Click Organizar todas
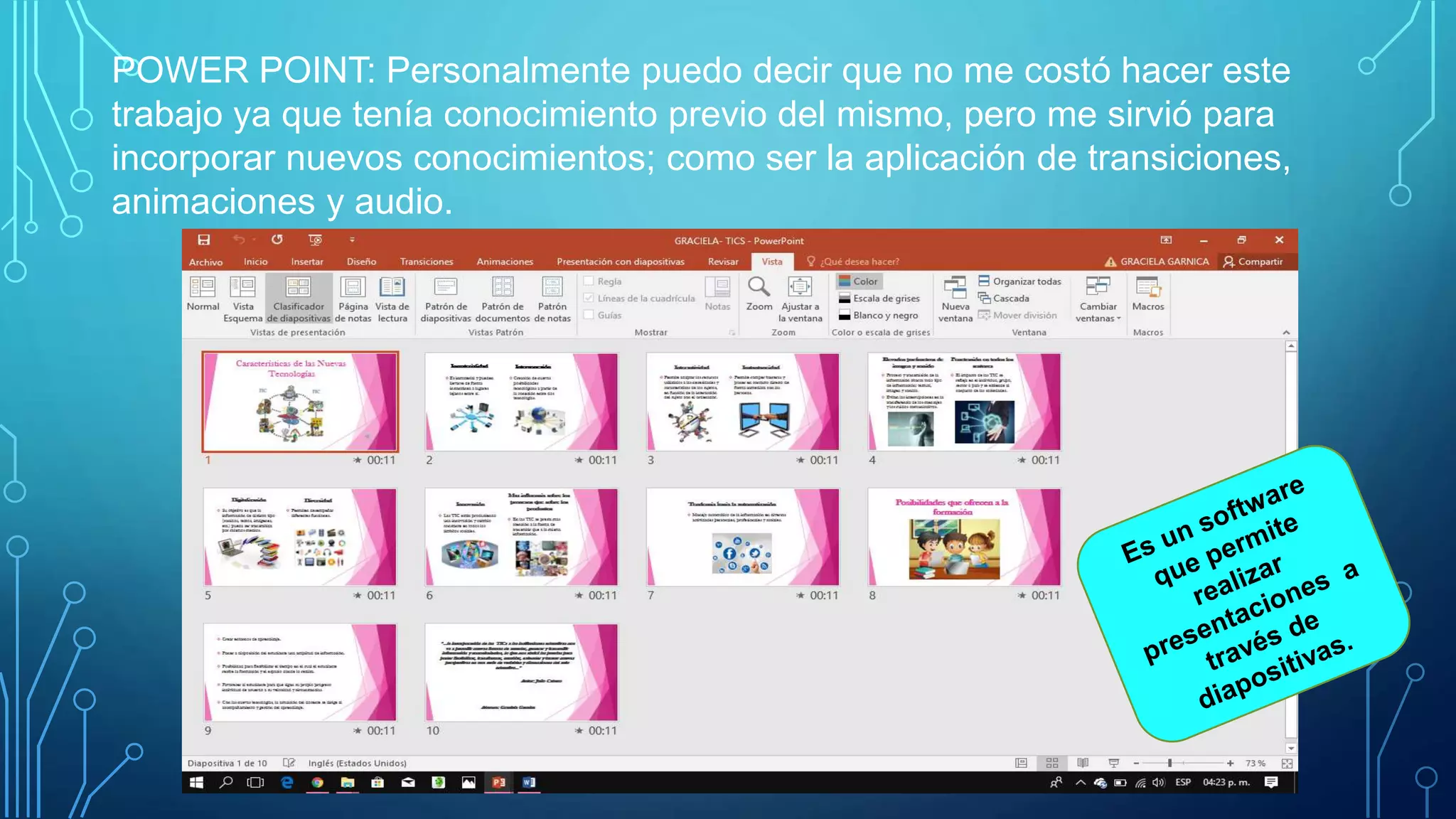The height and width of the screenshot is (819, 1456). [1019, 282]
